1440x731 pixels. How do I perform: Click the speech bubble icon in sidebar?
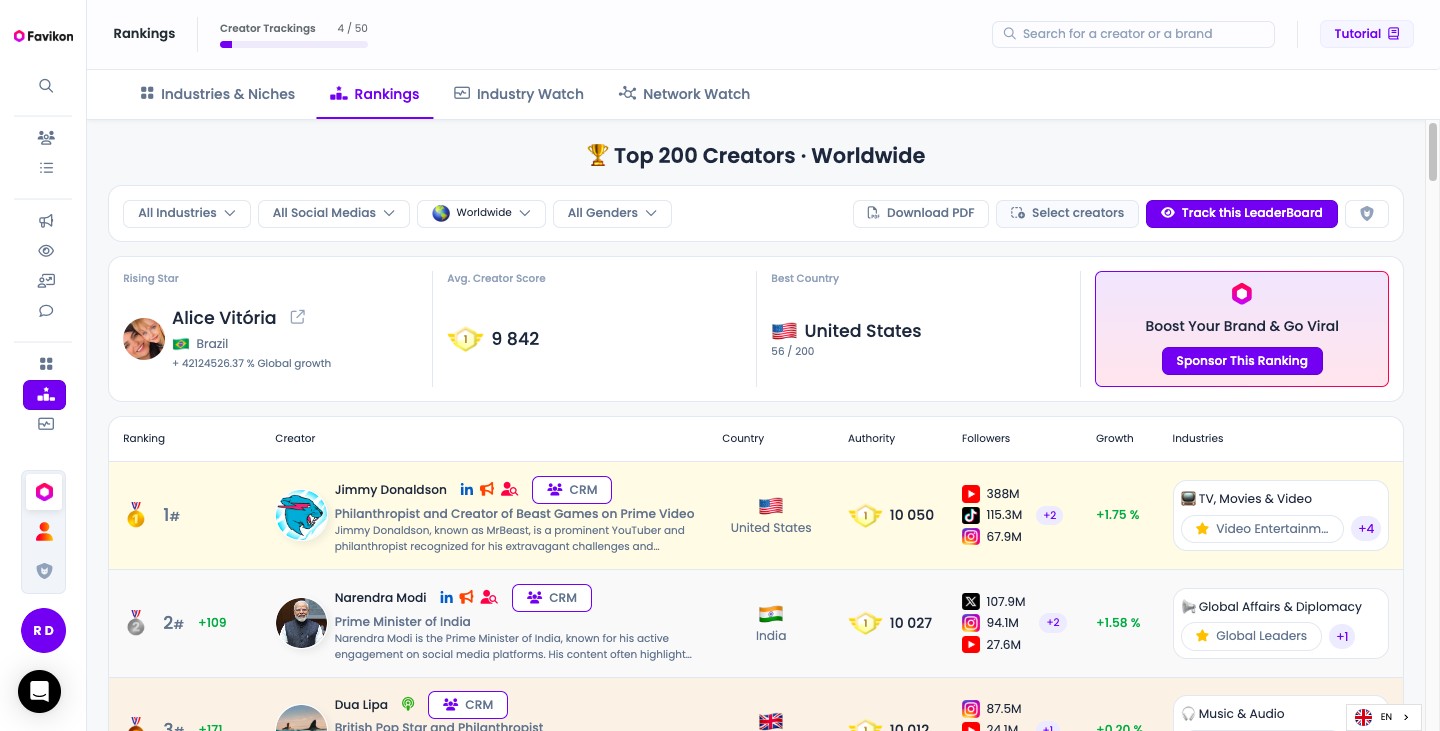click(x=46, y=311)
